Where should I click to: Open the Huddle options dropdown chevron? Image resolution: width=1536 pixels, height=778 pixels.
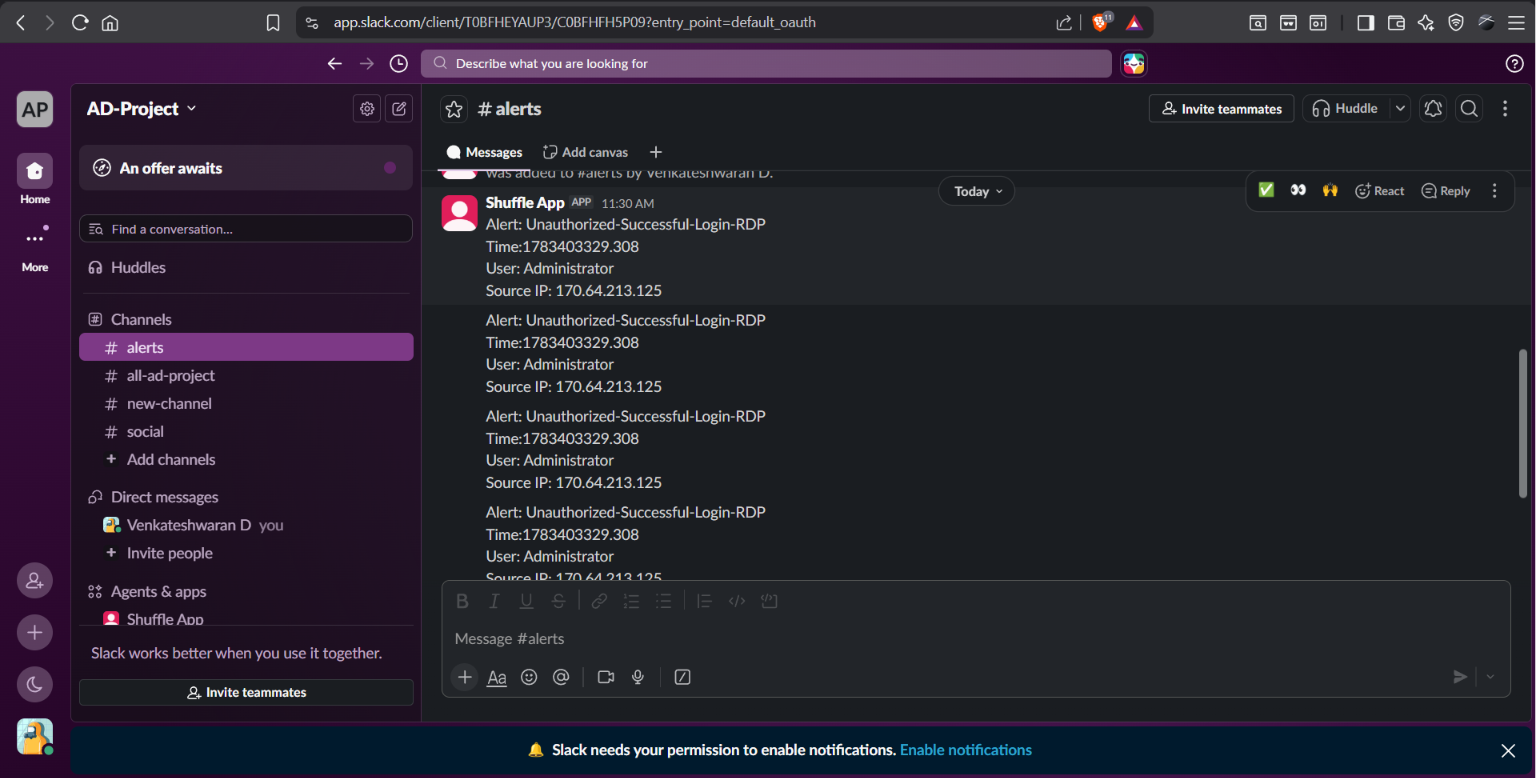tap(1400, 108)
